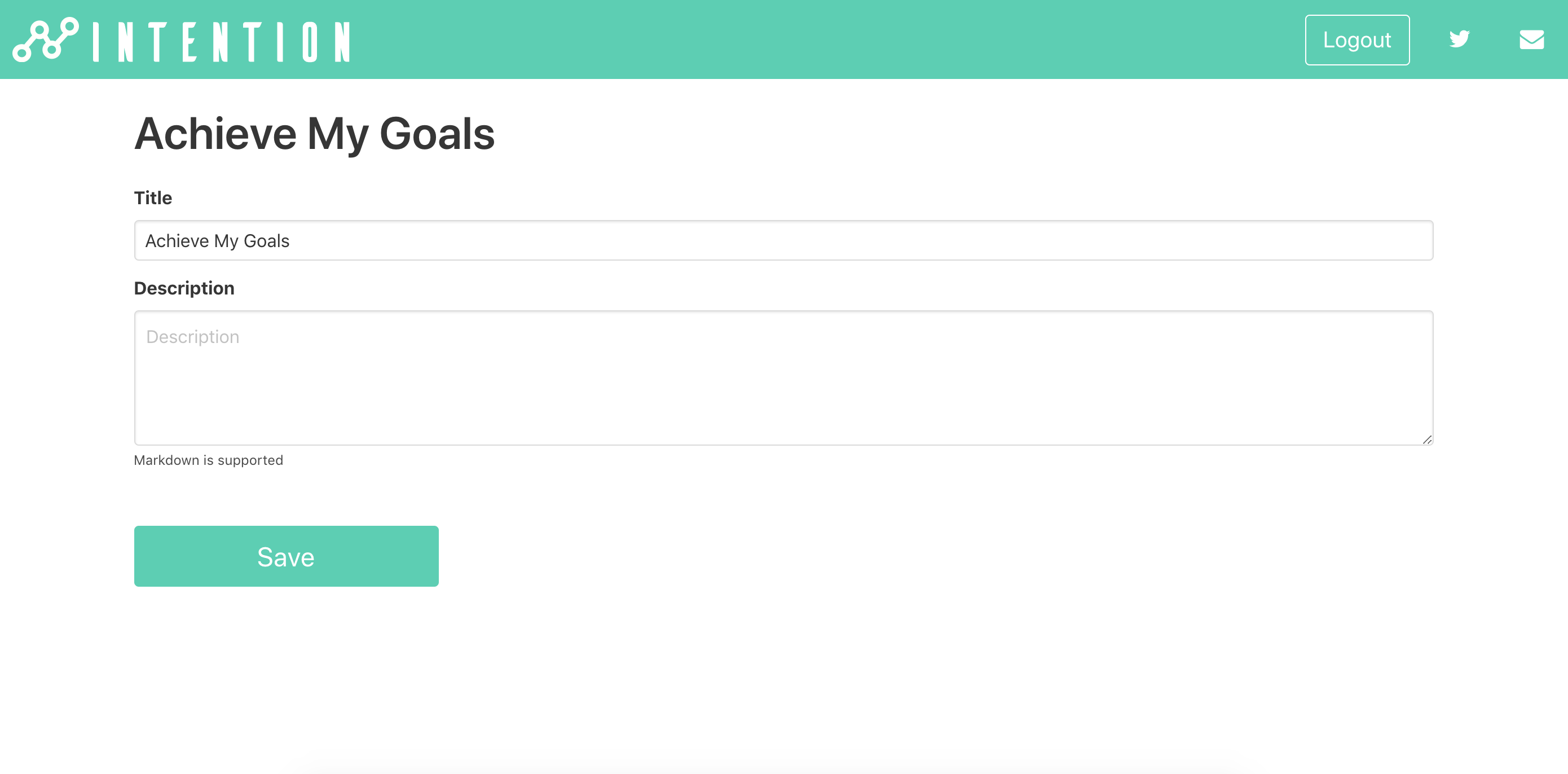Click the word 'My' in Title input
Image resolution: width=1568 pixels, height=774 pixels.
point(226,242)
